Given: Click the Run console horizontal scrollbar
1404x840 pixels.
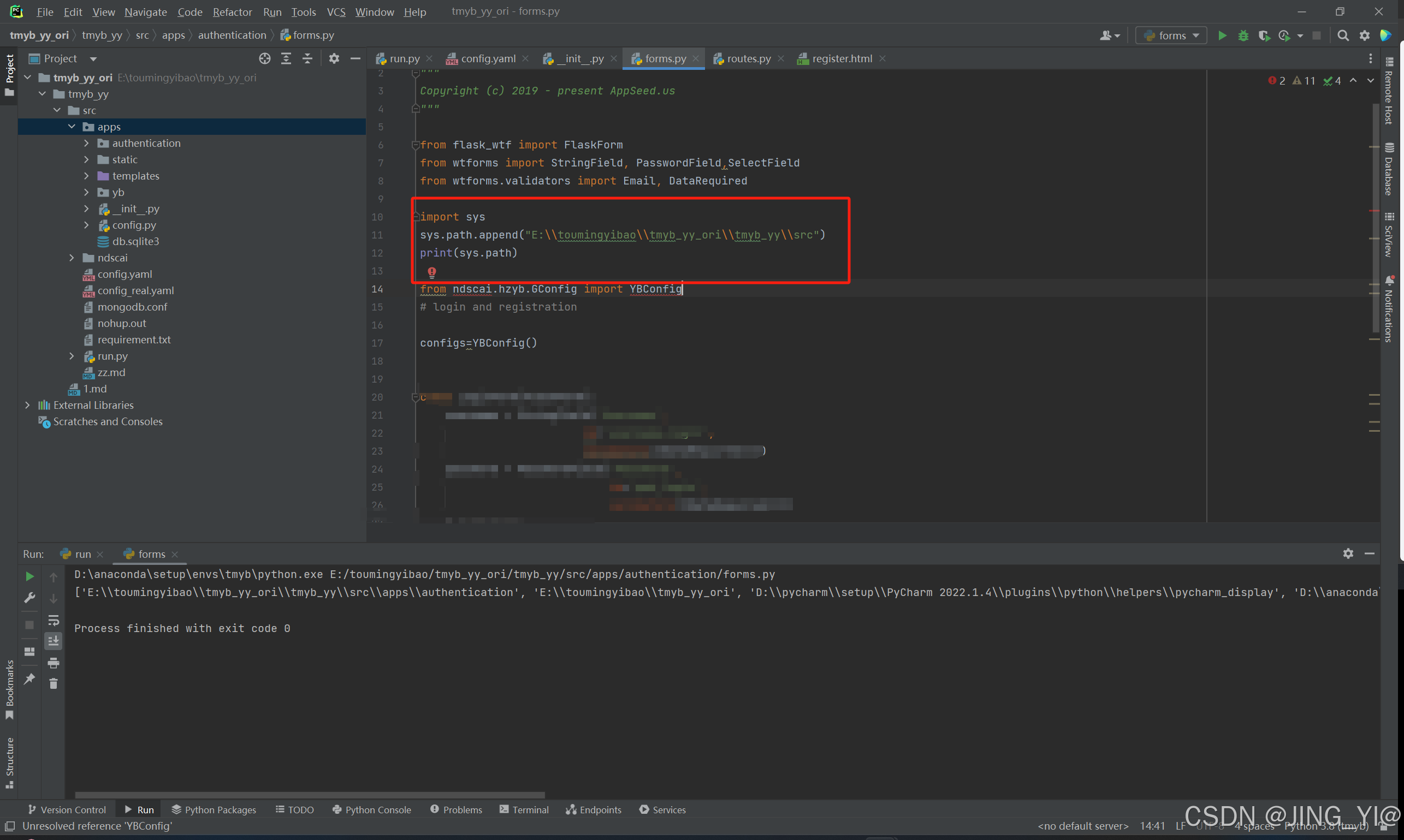Looking at the screenshot, I should click(310, 795).
